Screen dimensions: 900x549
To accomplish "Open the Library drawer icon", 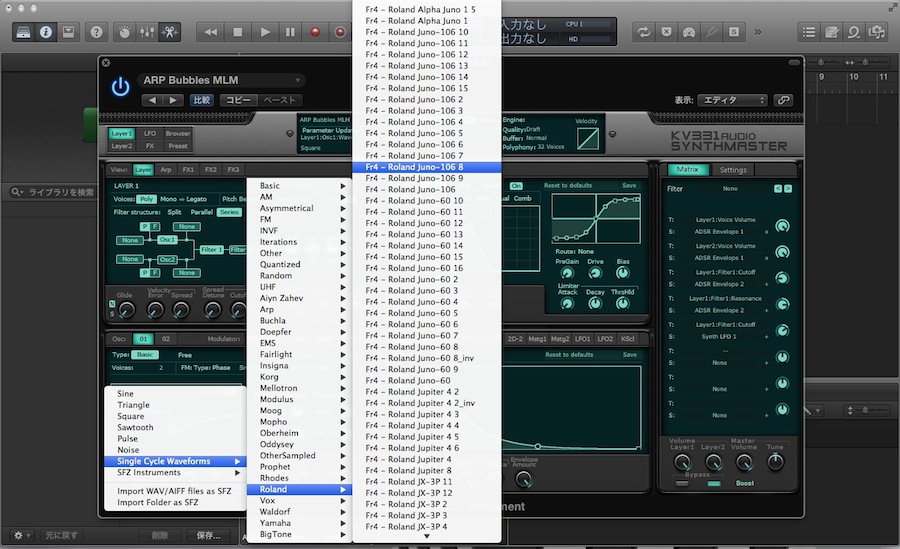I will 23,32.
